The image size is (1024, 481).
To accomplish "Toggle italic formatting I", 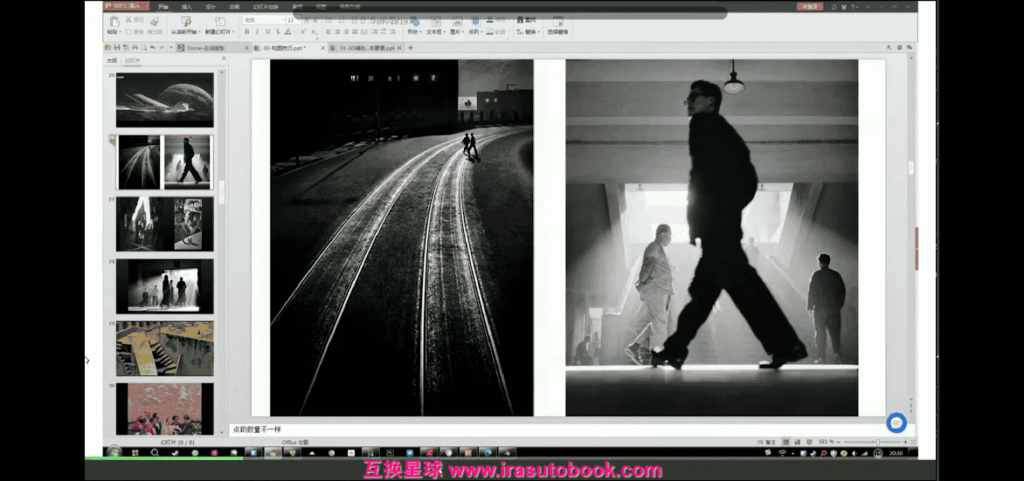I will tap(257, 31).
